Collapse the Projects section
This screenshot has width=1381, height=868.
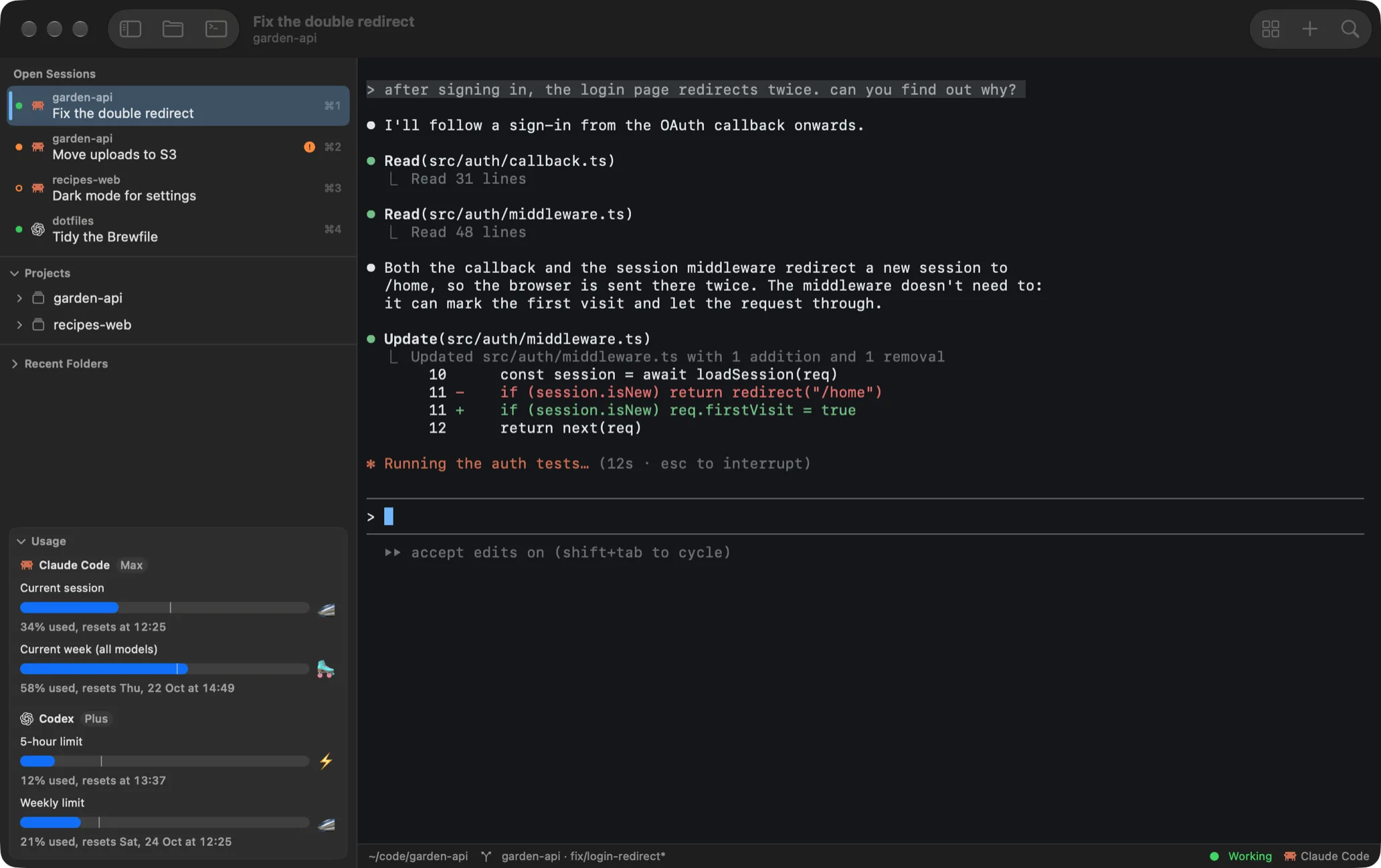click(x=15, y=273)
